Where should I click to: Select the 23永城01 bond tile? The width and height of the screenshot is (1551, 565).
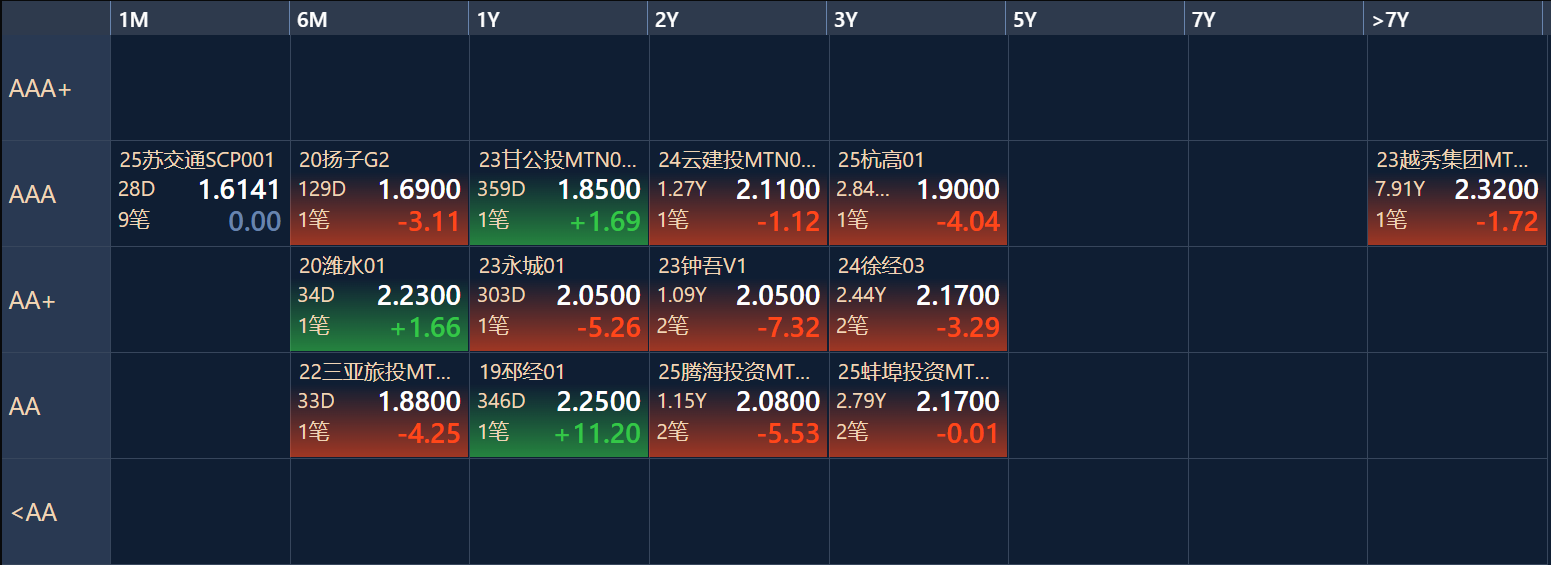coord(559,299)
